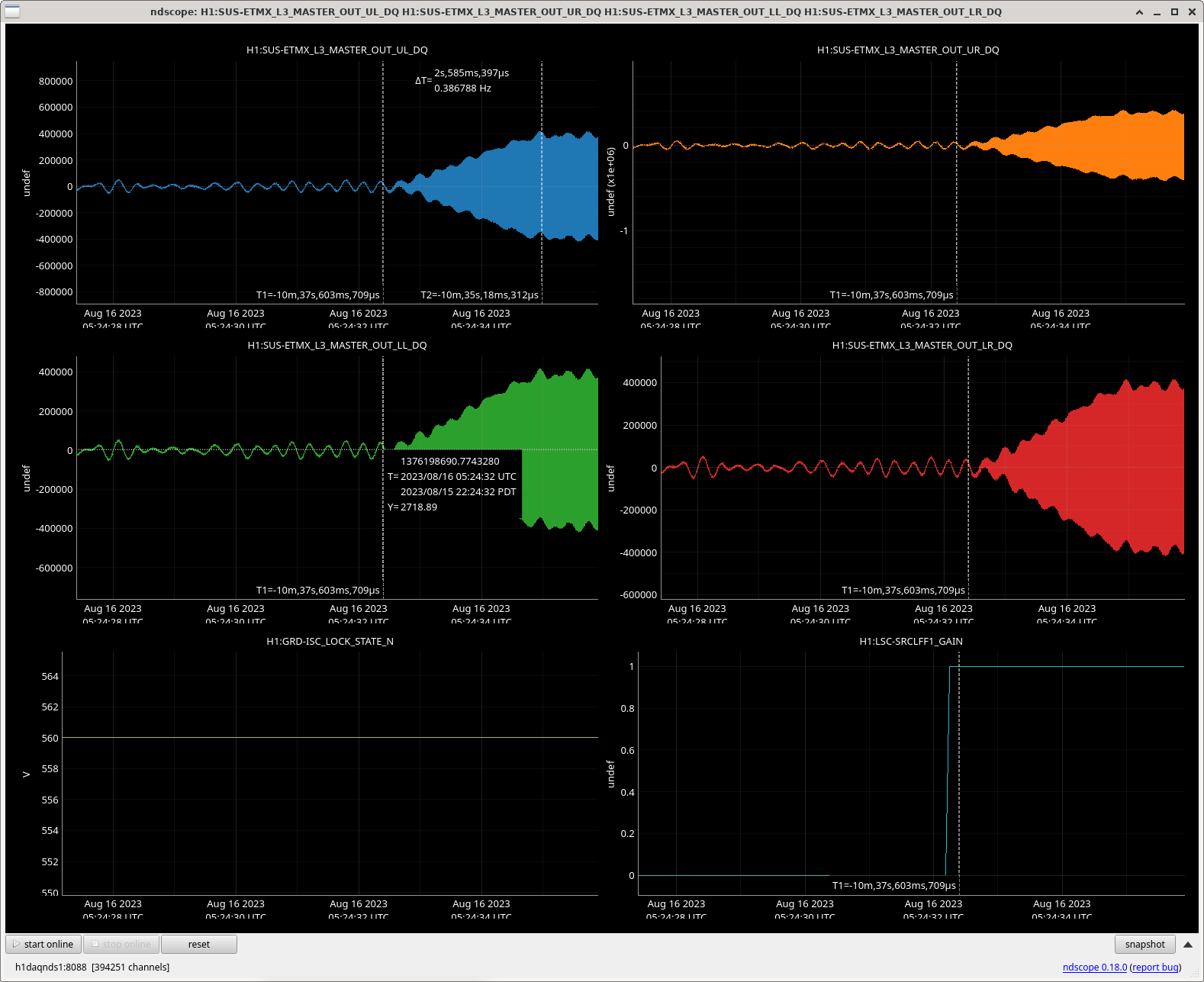Click the H1:SUS-ETMX_L3_MASTER_OUT_UR_DQ plot title

(x=908, y=50)
